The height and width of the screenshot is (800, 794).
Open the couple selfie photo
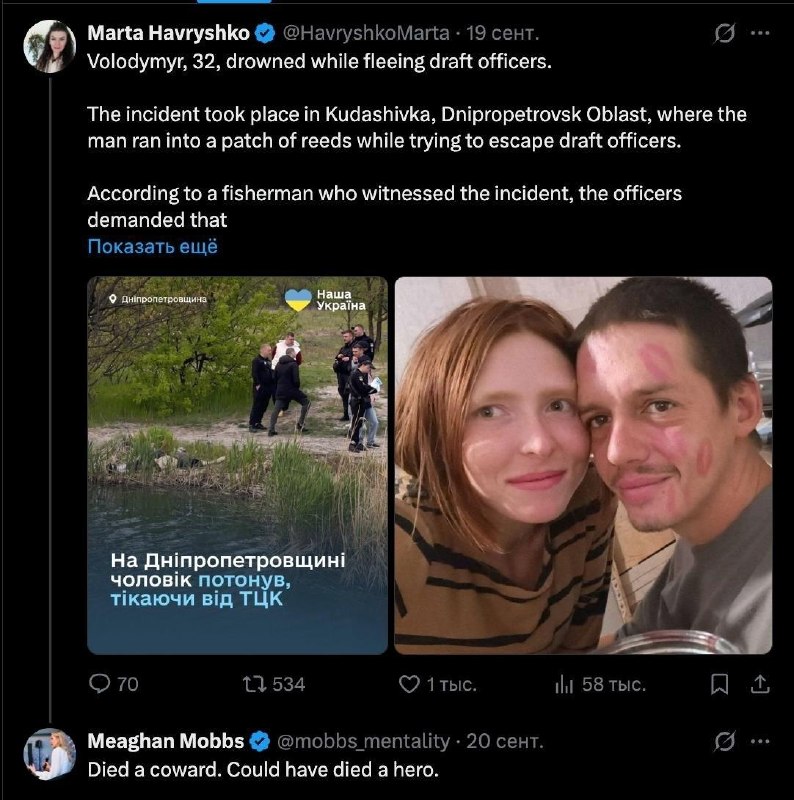(x=583, y=465)
